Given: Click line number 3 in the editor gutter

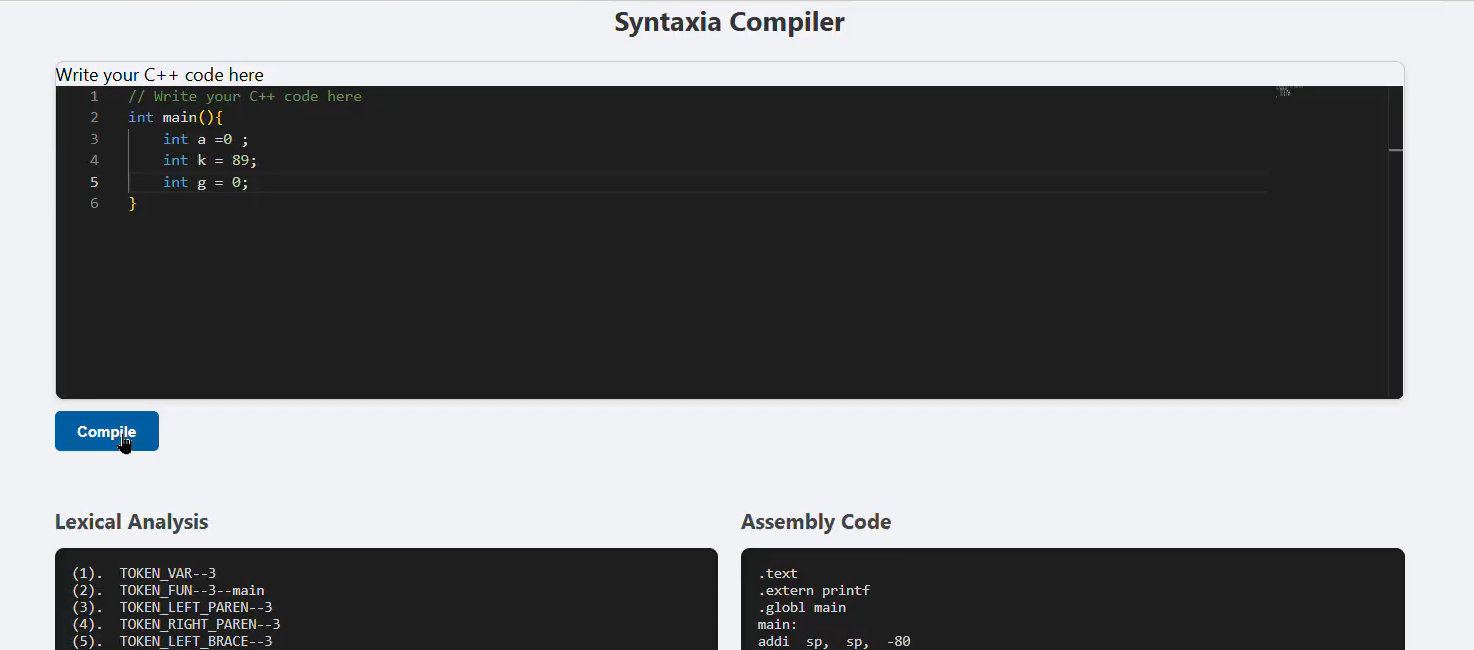Looking at the screenshot, I should (94, 138).
